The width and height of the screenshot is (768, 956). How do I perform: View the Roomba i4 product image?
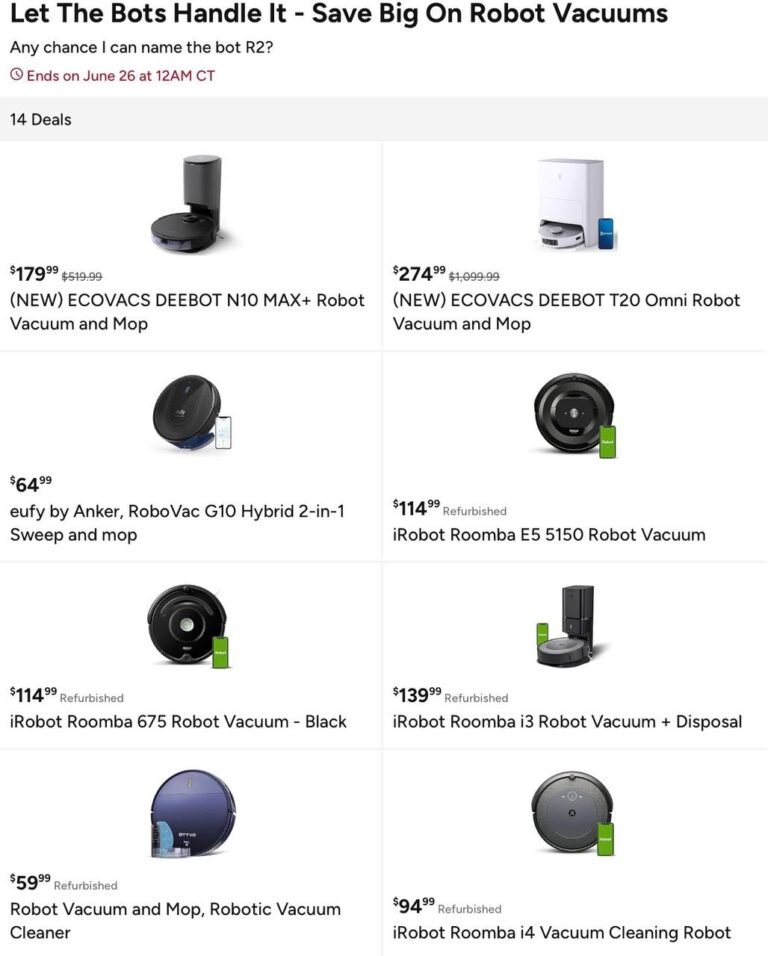573,813
